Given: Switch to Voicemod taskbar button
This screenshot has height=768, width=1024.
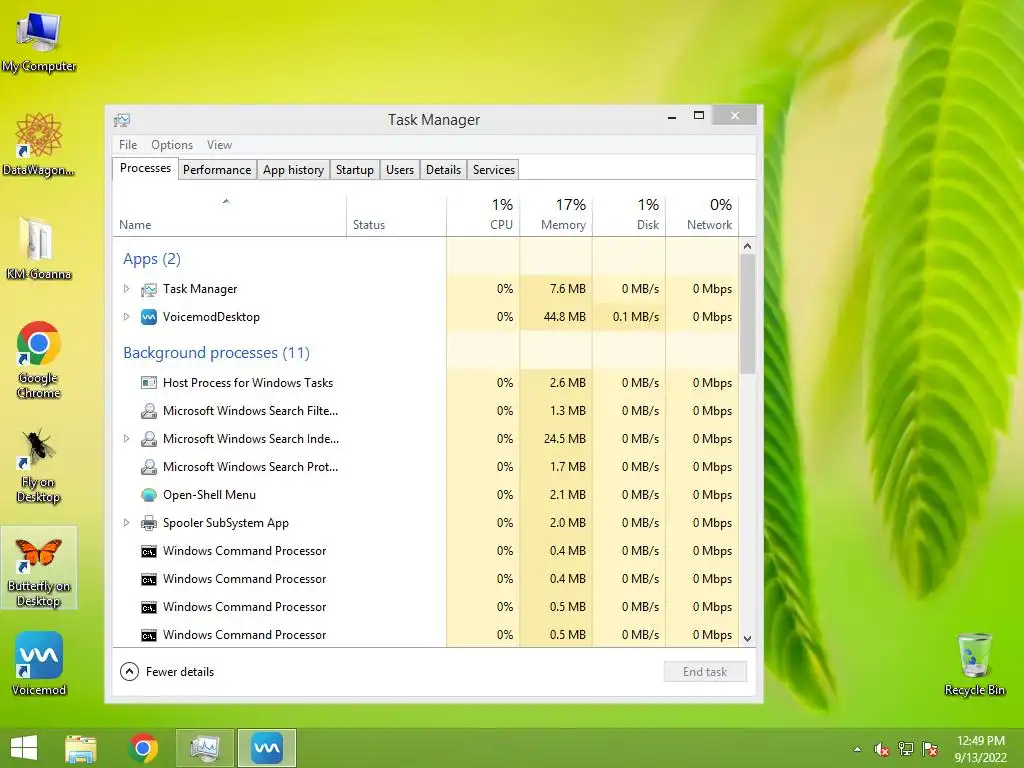Looking at the screenshot, I should [267, 748].
